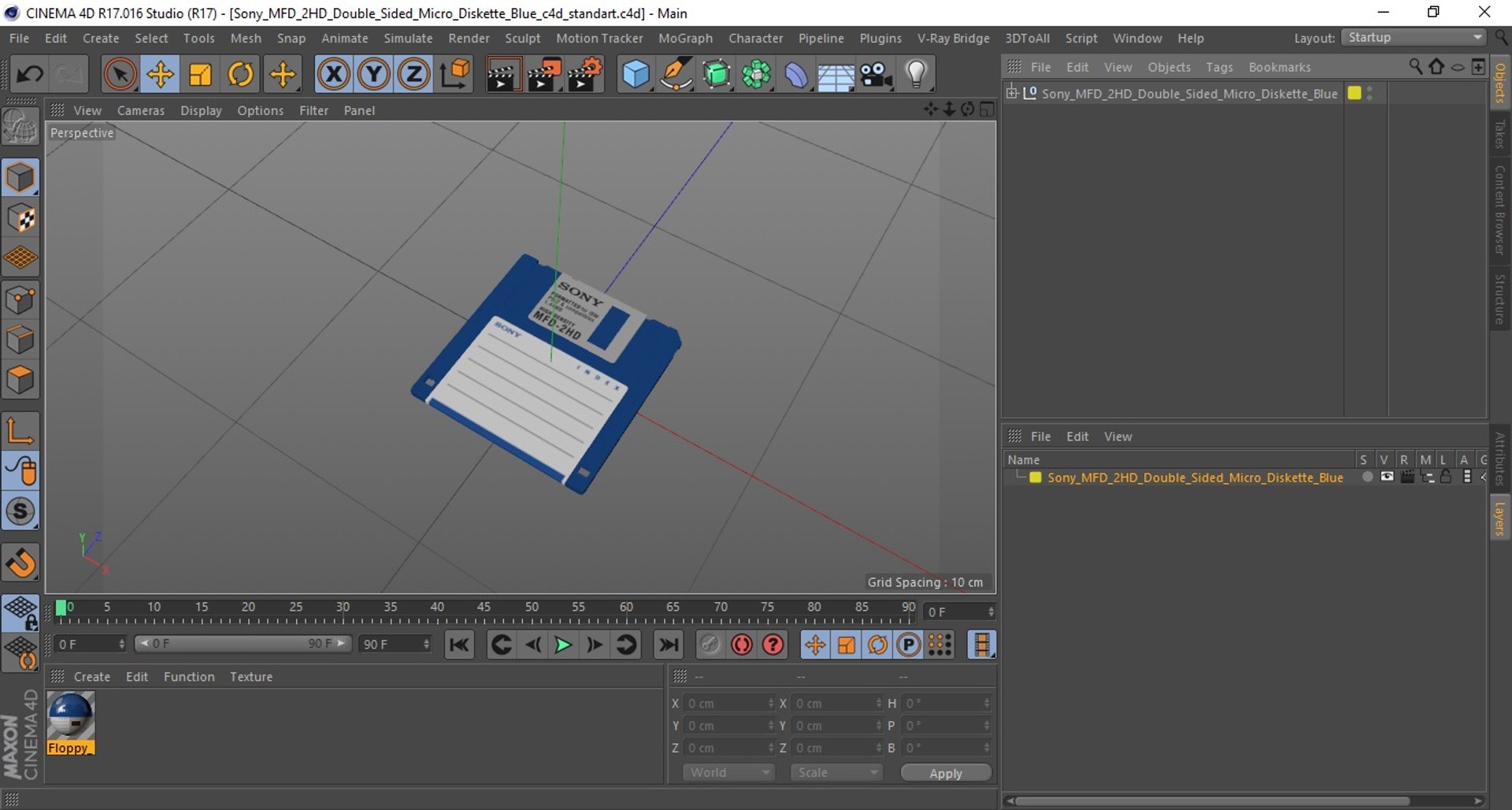Select the Live Selection tool
The width and height of the screenshot is (1512, 810).
pos(120,75)
